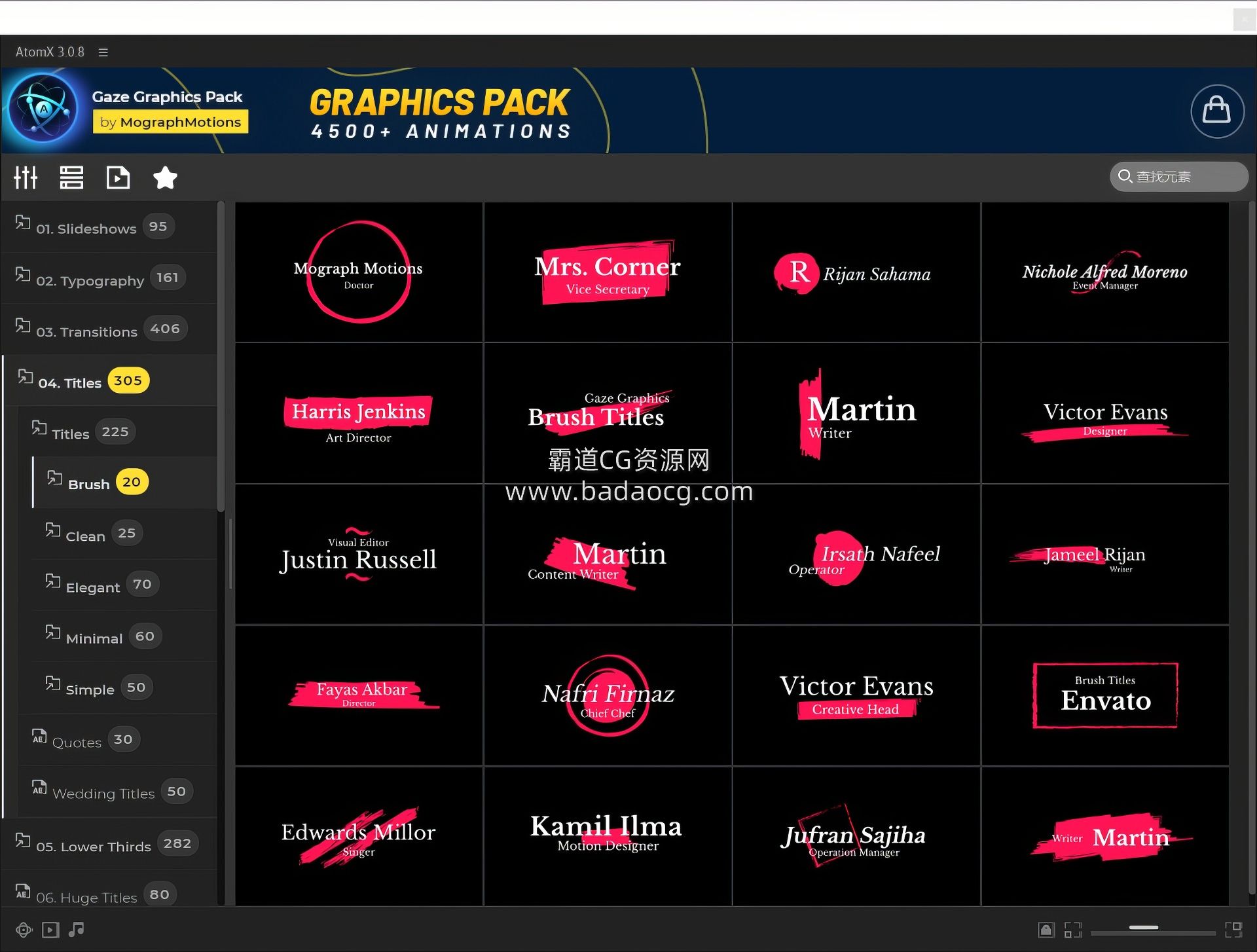1257x952 pixels.
Task: Select the Brush 20 subcategory
Action: pyautogui.click(x=124, y=483)
